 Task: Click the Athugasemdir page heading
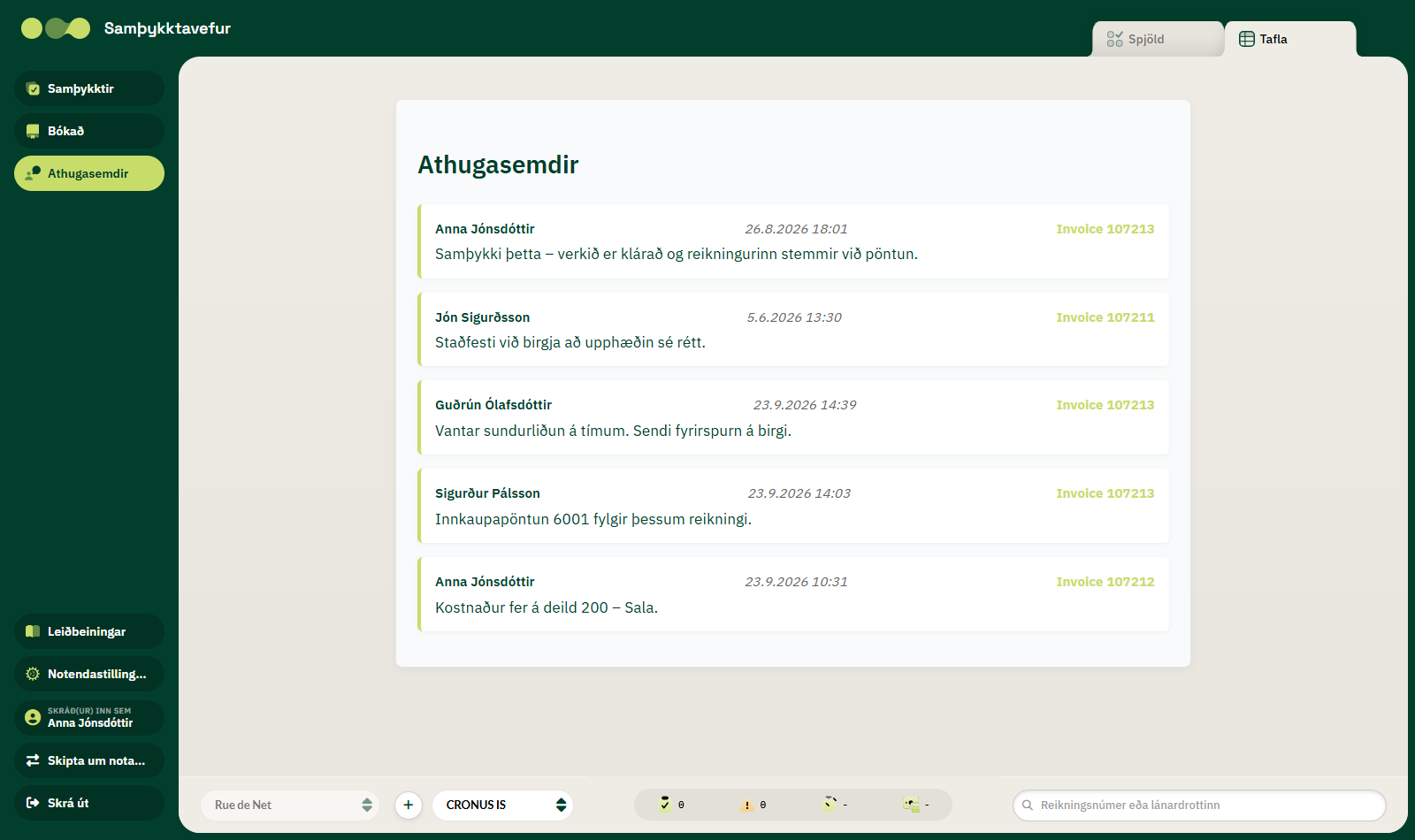[x=498, y=165]
